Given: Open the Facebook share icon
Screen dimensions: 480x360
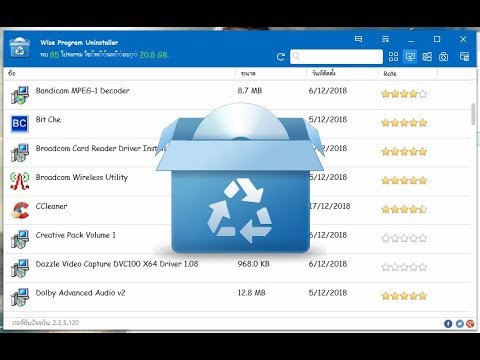Looking at the screenshot, I should coord(448,324).
